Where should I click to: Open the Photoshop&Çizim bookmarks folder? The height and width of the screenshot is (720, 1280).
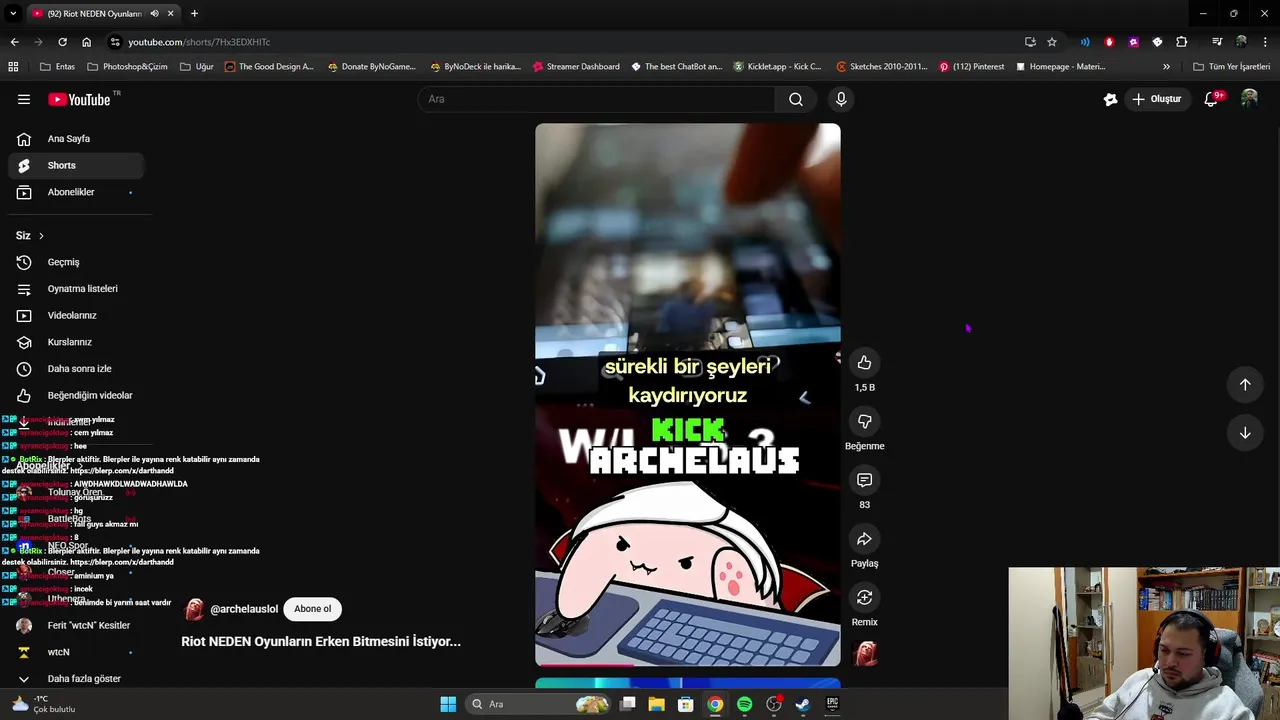(x=127, y=67)
